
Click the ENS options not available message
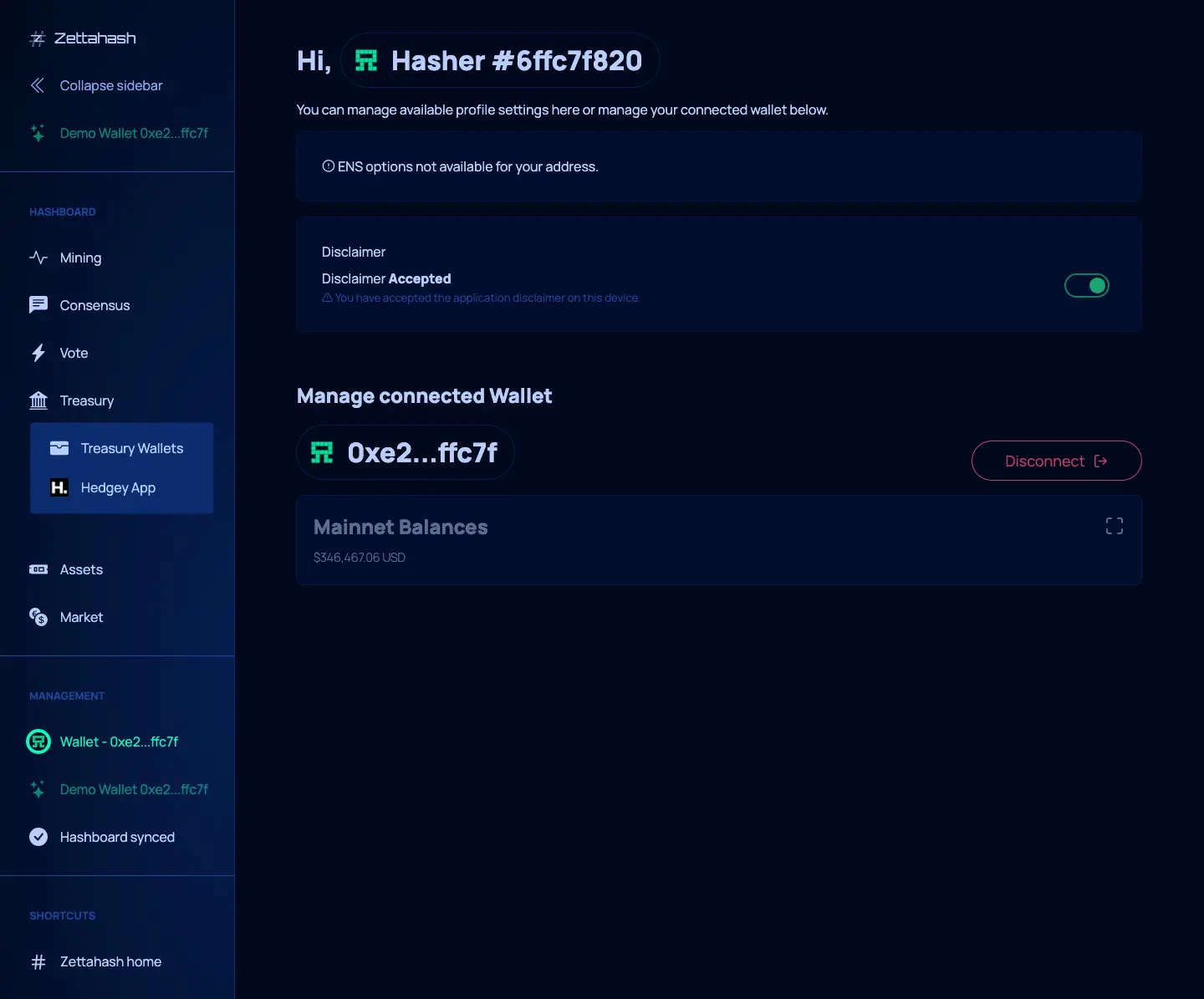[x=468, y=166]
